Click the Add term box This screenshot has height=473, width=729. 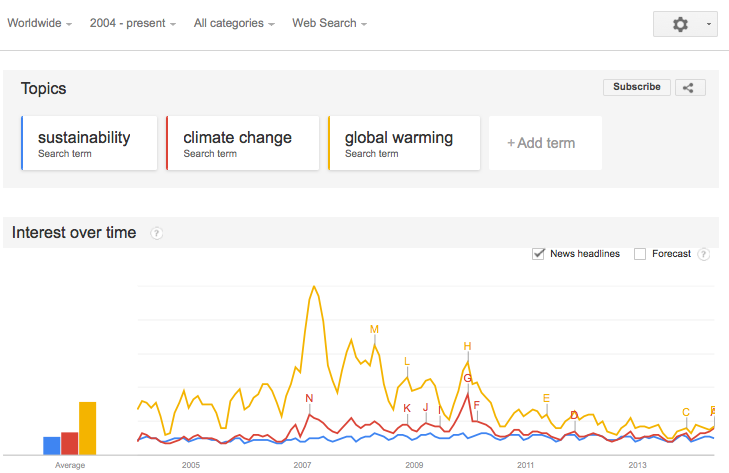[x=545, y=143]
